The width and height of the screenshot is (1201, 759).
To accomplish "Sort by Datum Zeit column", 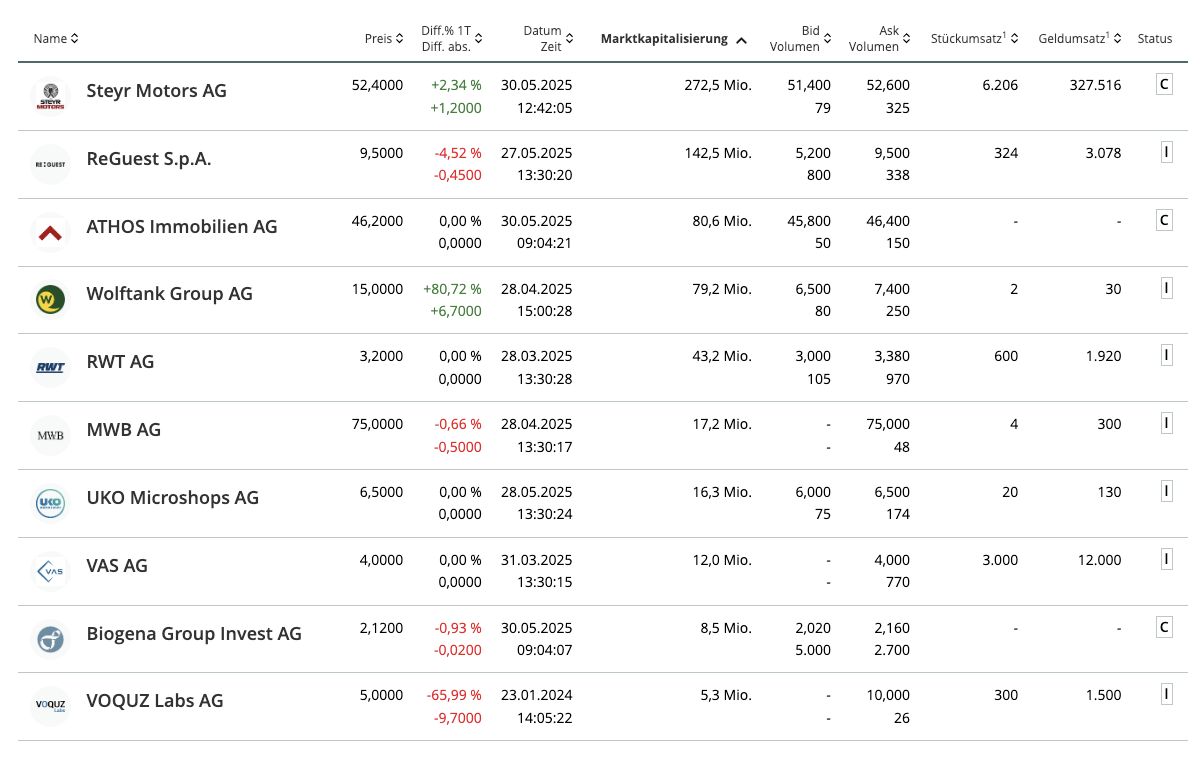I will tap(549, 39).
